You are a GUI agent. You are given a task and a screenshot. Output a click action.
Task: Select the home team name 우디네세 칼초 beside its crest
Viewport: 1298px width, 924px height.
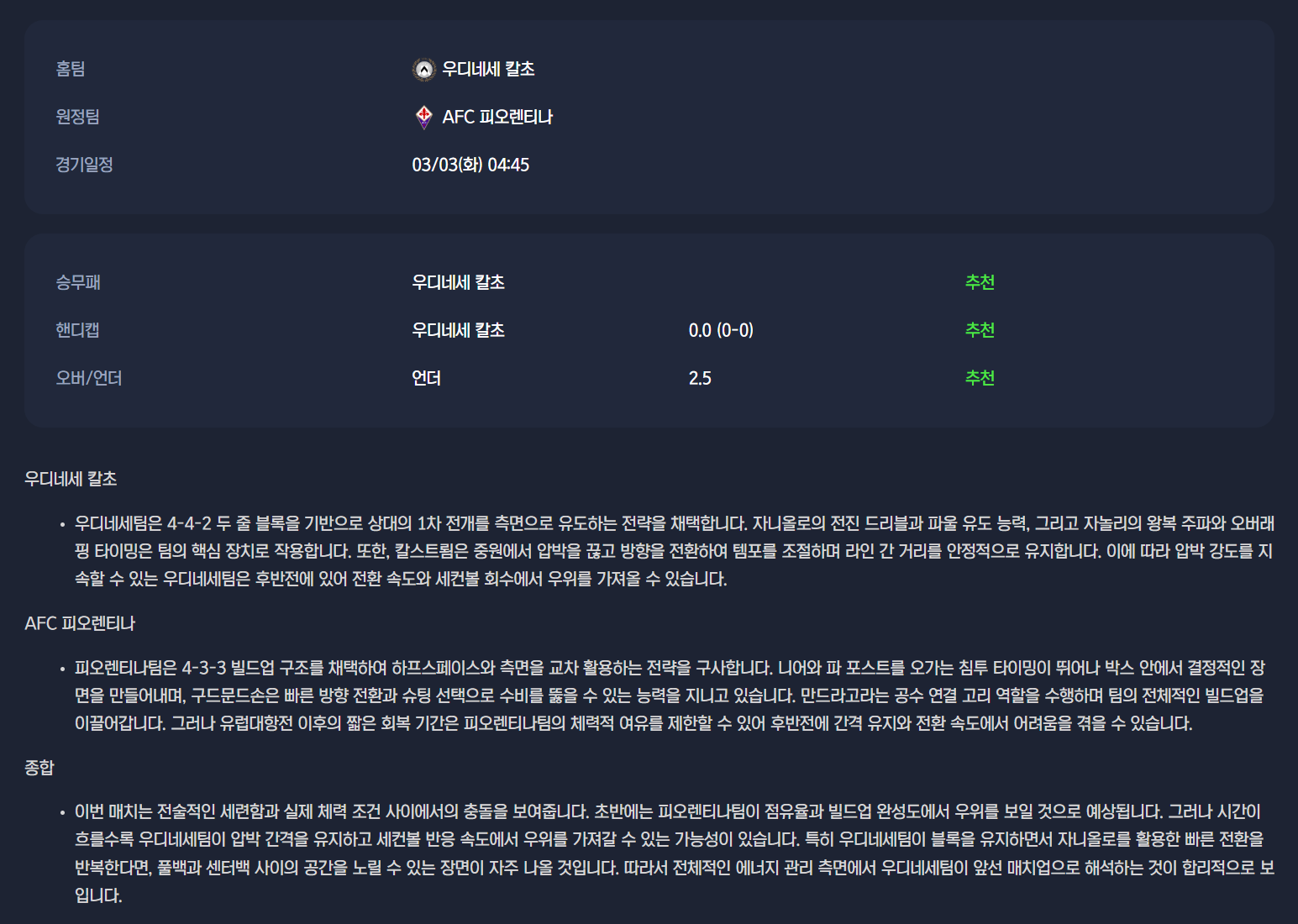point(488,69)
